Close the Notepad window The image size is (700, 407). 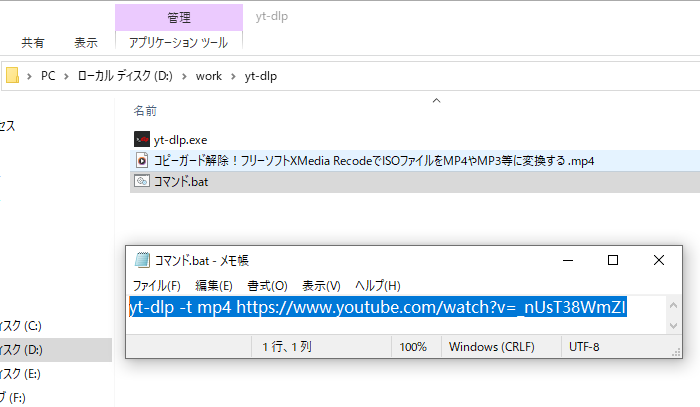658,260
